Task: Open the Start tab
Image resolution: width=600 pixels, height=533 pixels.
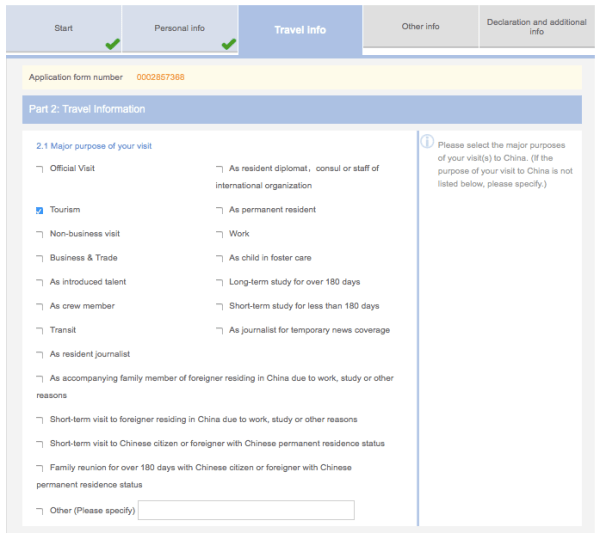Action: [63, 28]
